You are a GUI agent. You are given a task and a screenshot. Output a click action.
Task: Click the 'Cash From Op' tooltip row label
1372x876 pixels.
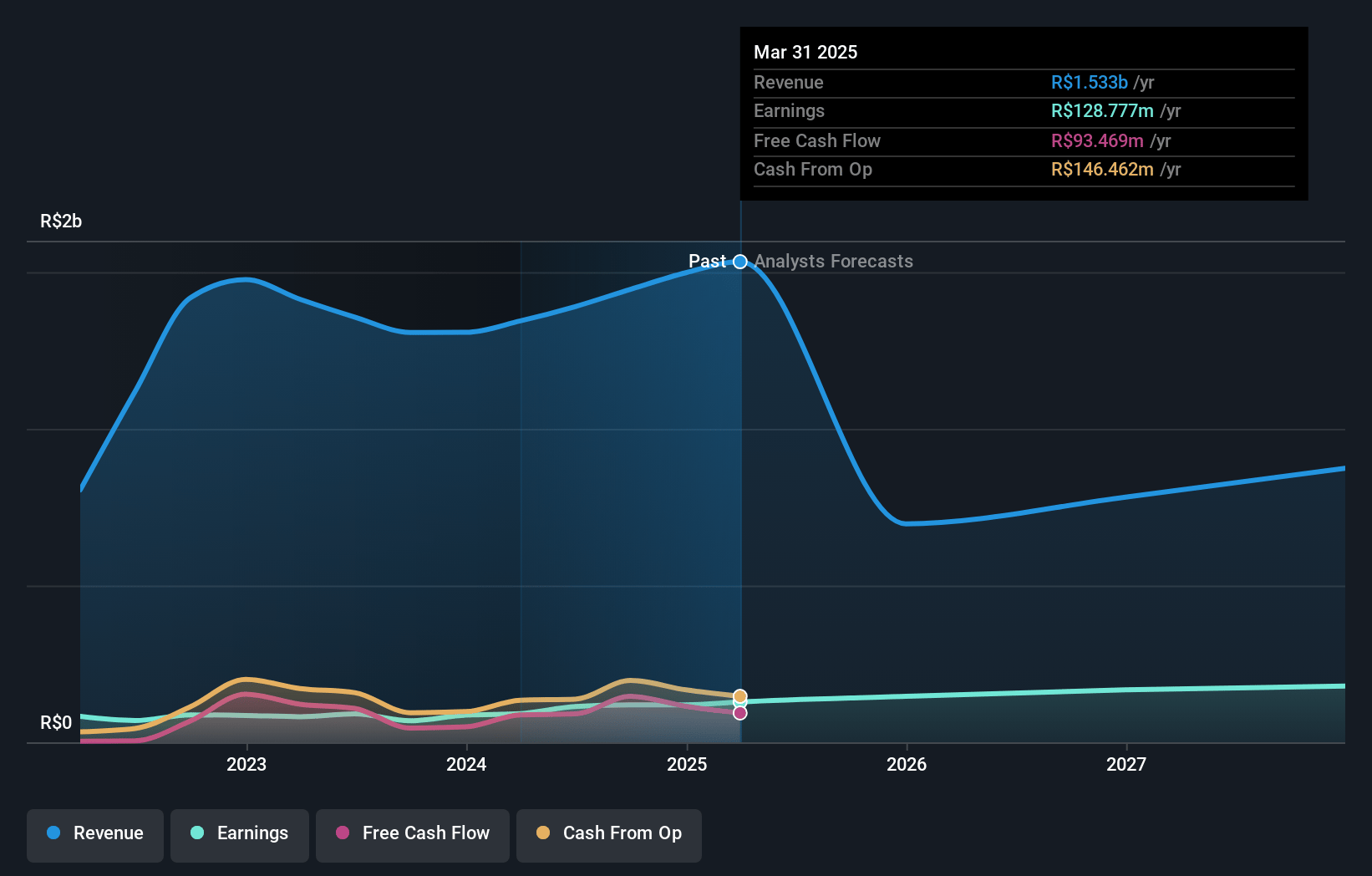813,170
